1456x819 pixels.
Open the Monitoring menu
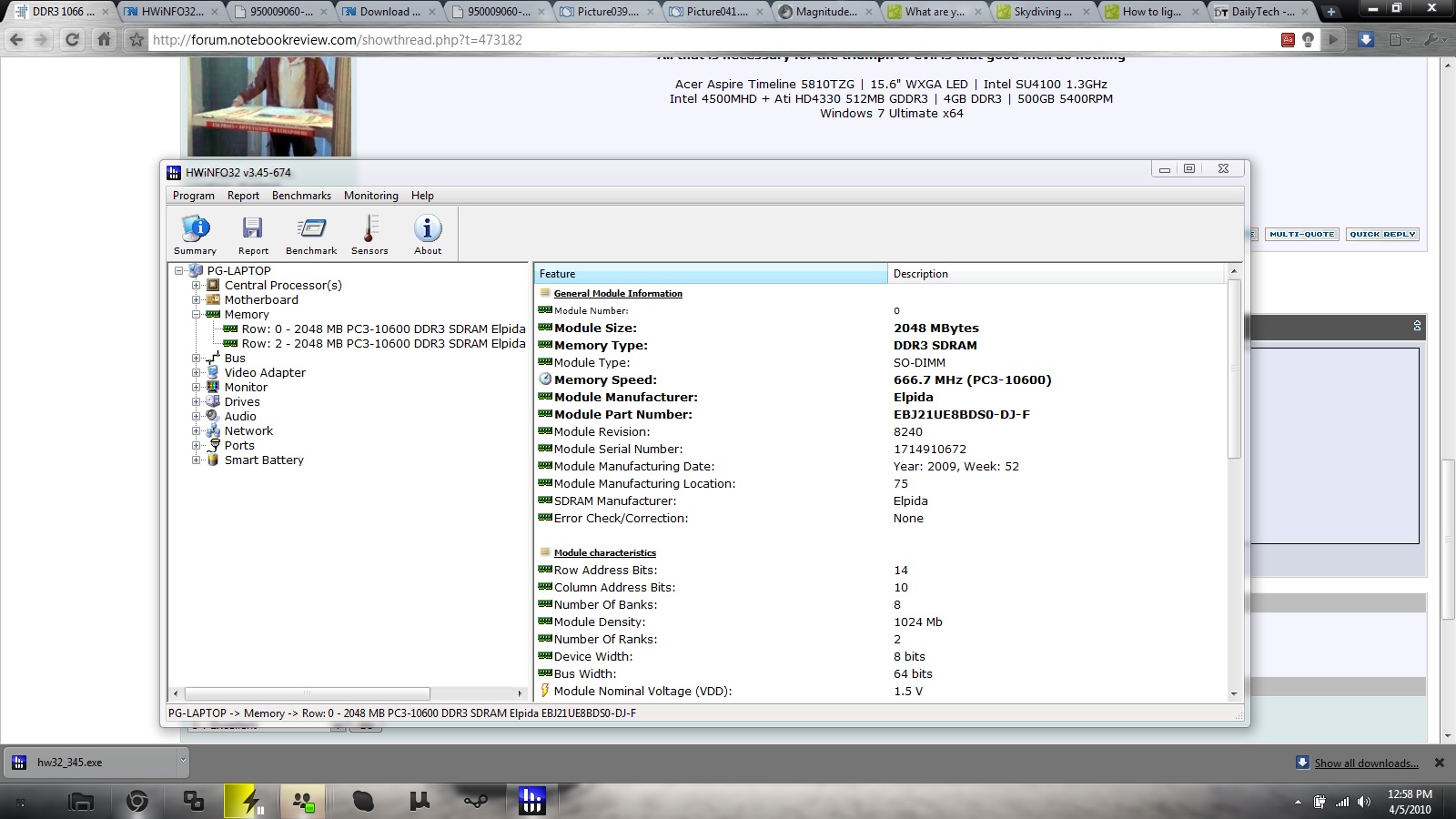(371, 196)
